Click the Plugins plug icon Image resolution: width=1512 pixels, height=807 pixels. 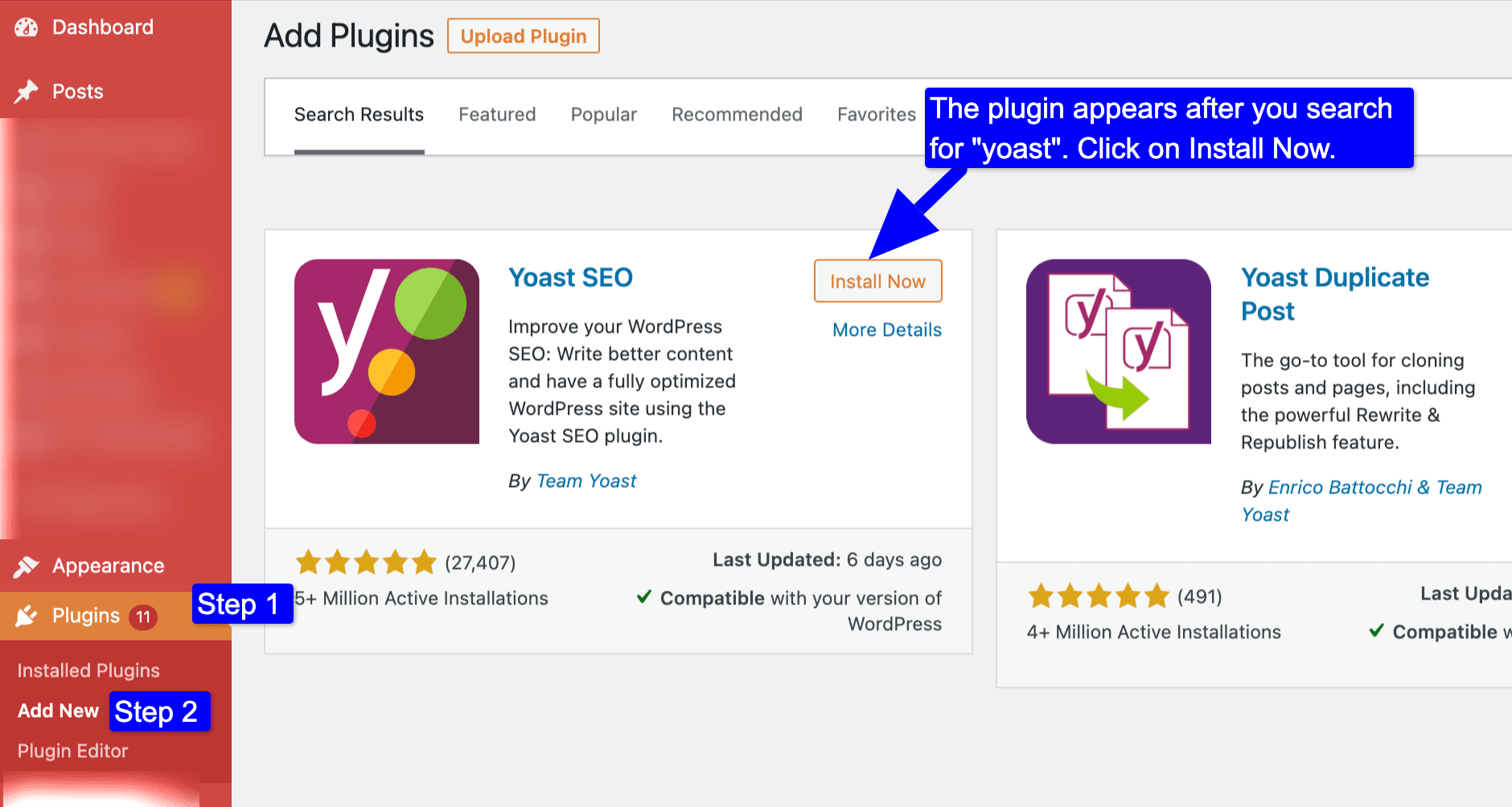pyautogui.click(x=26, y=617)
